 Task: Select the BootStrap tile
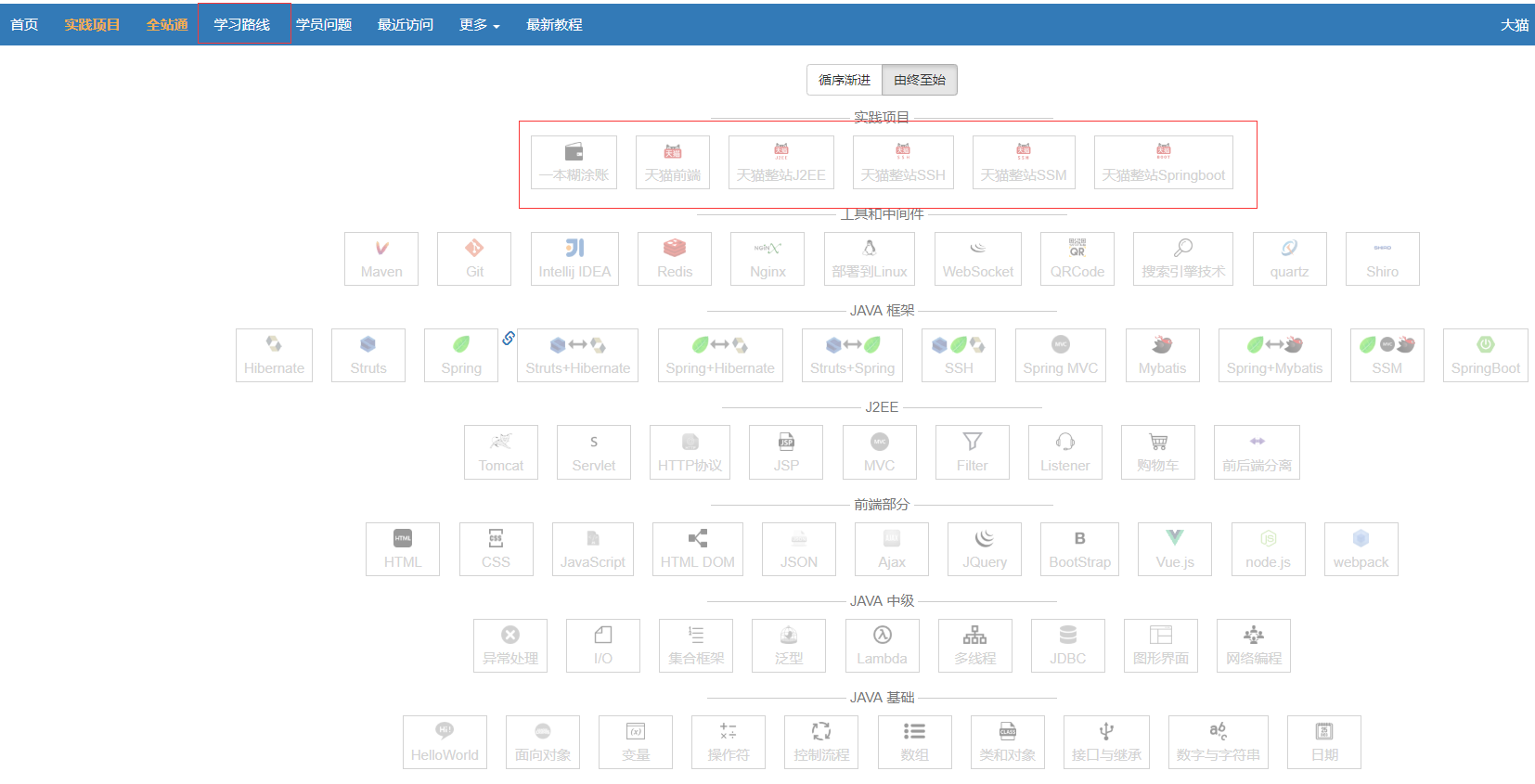[x=1080, y=549]
